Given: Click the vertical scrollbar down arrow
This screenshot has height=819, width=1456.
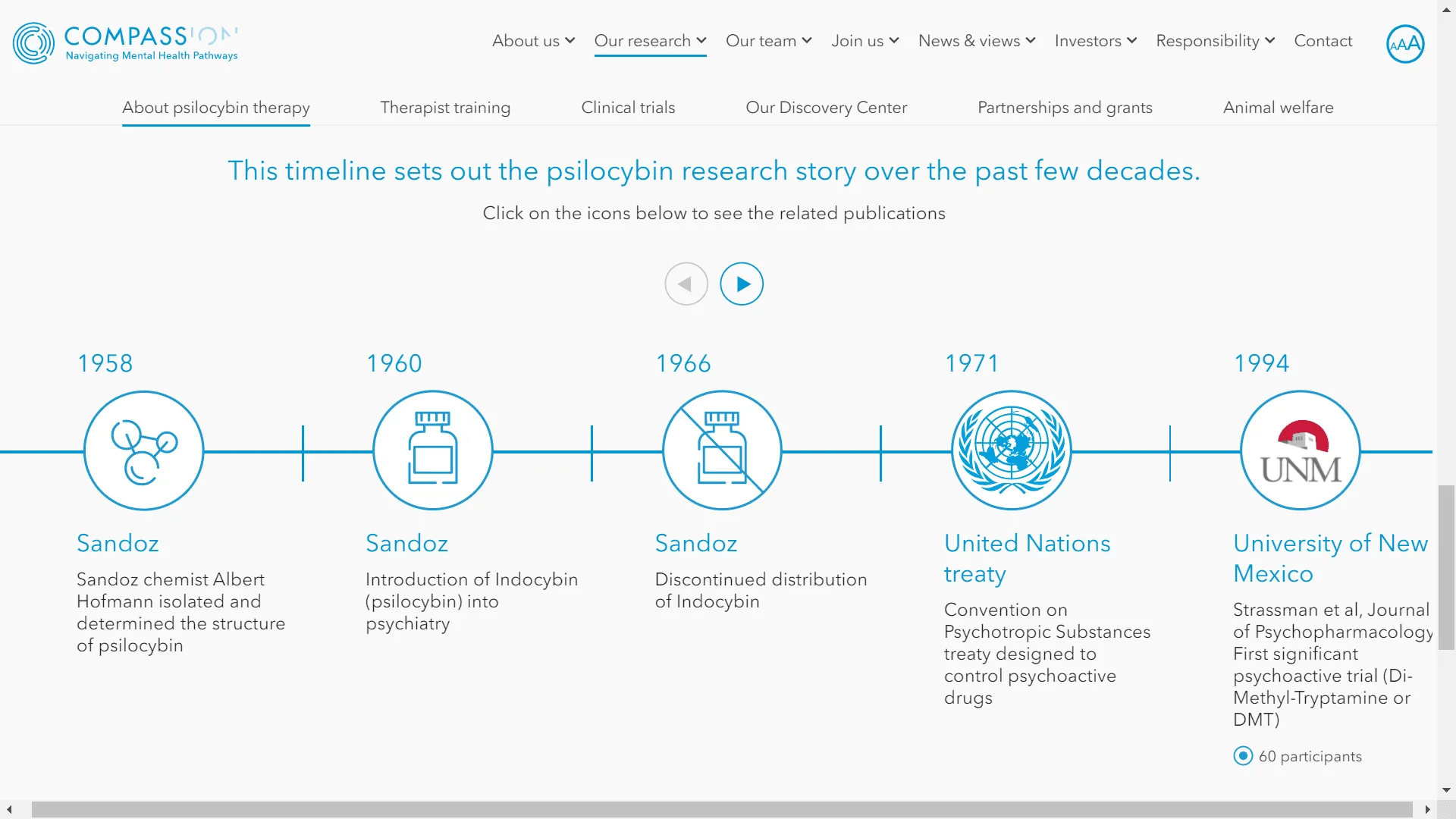Looking at the screenshot, I should (x=1447, y=790).
